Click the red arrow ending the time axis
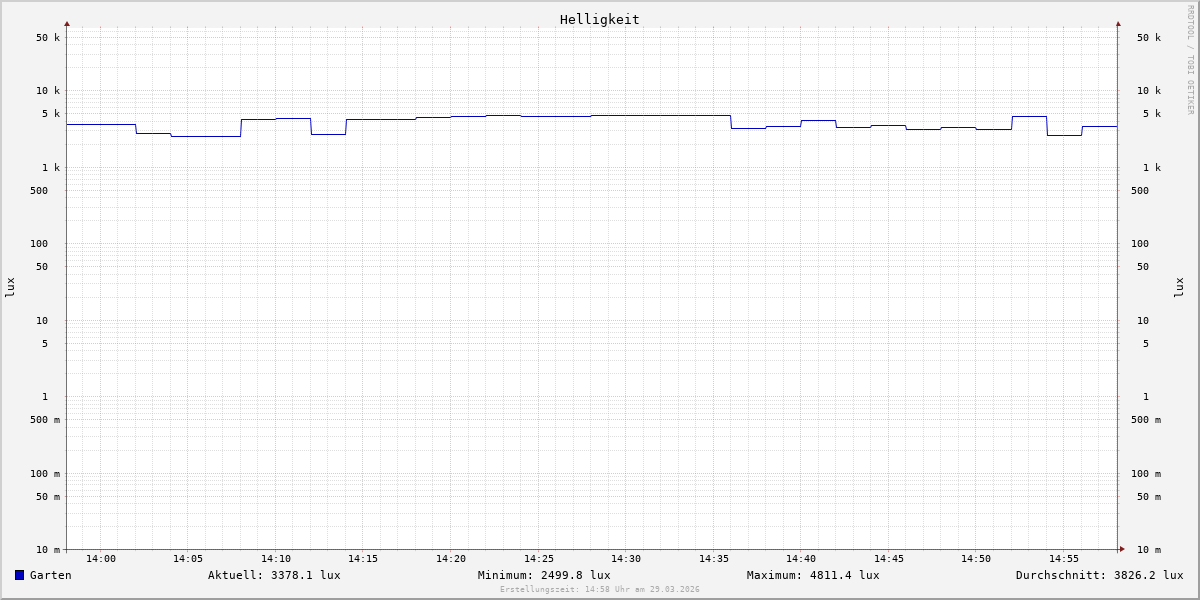 [1122, 549]
